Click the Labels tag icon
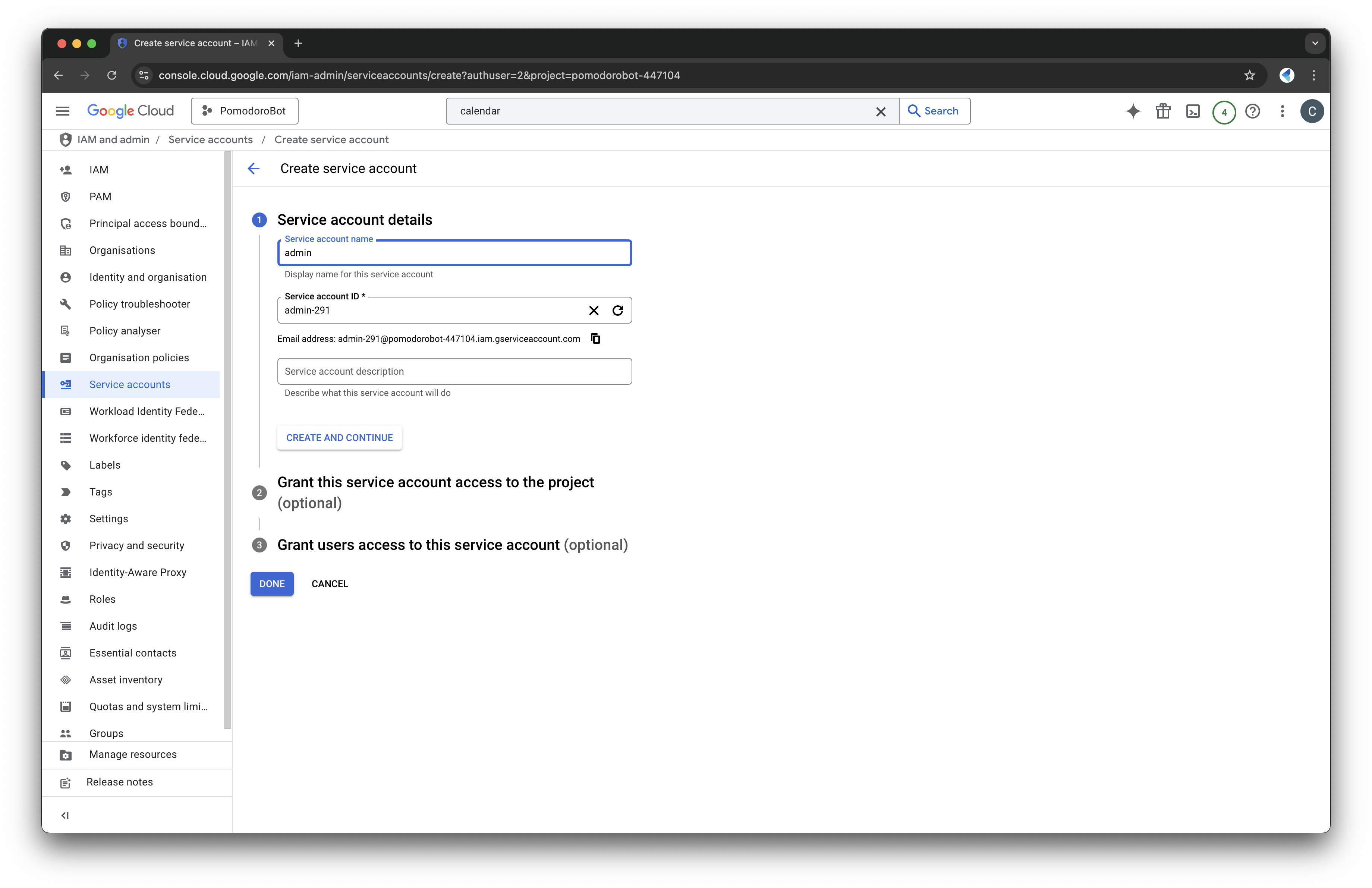The height and width of the screenshot is (888, 1372). pyautogui.click(x=66, y=465)
